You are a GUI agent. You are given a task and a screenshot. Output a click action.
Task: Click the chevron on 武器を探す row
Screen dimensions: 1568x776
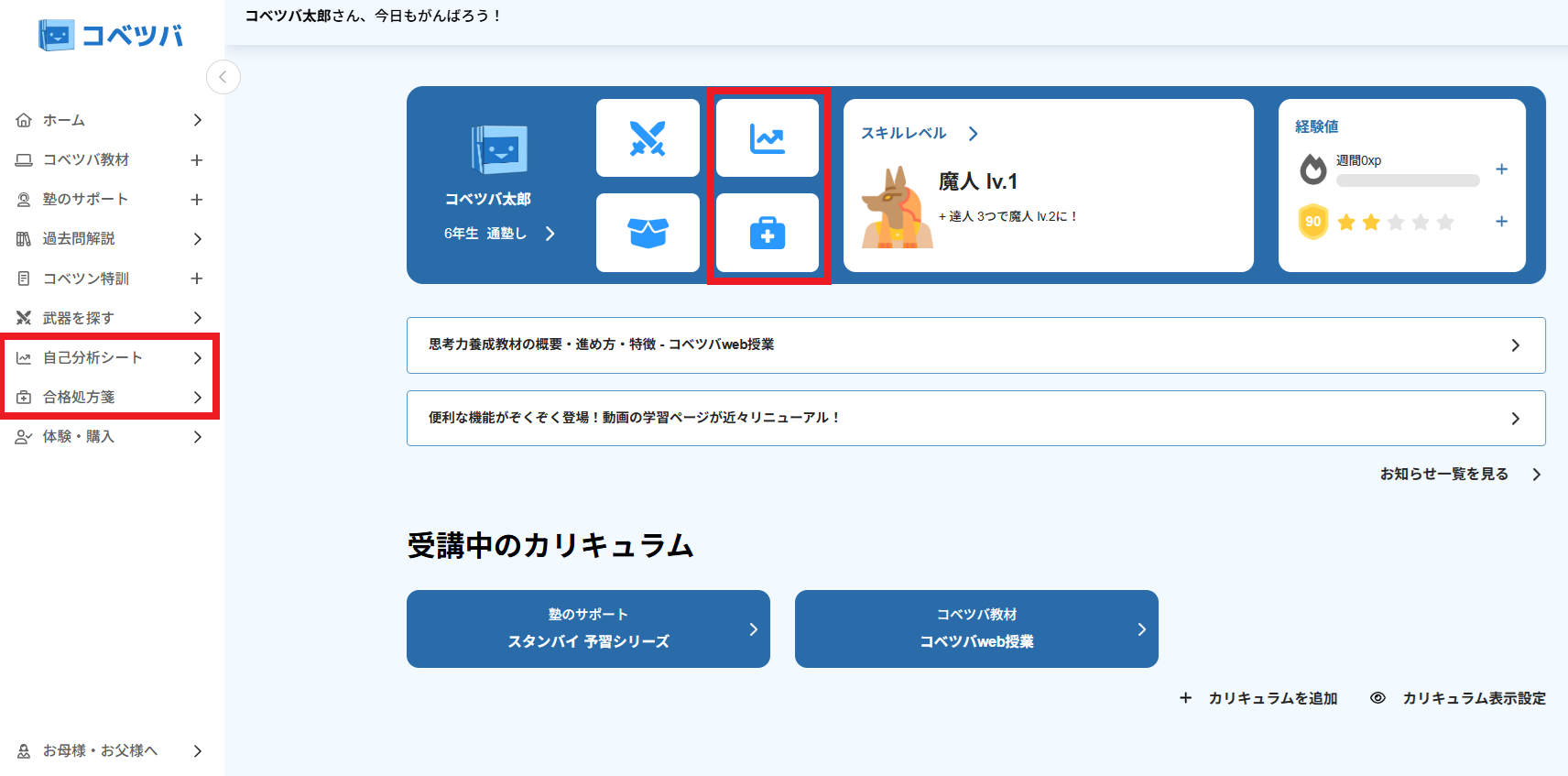click(197, 318)
